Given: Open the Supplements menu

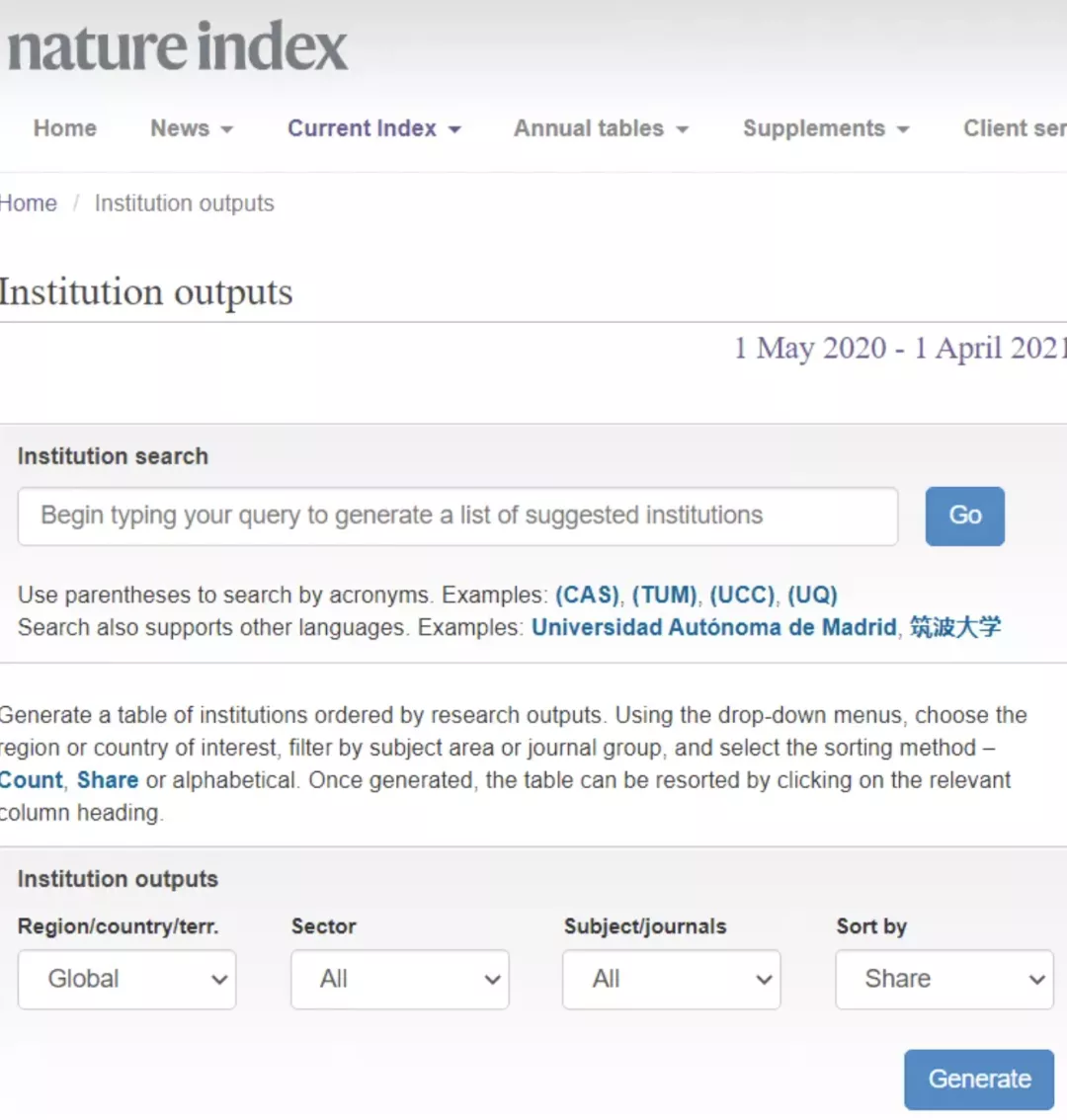Looking at the screenshot, I should click(825, 128).
